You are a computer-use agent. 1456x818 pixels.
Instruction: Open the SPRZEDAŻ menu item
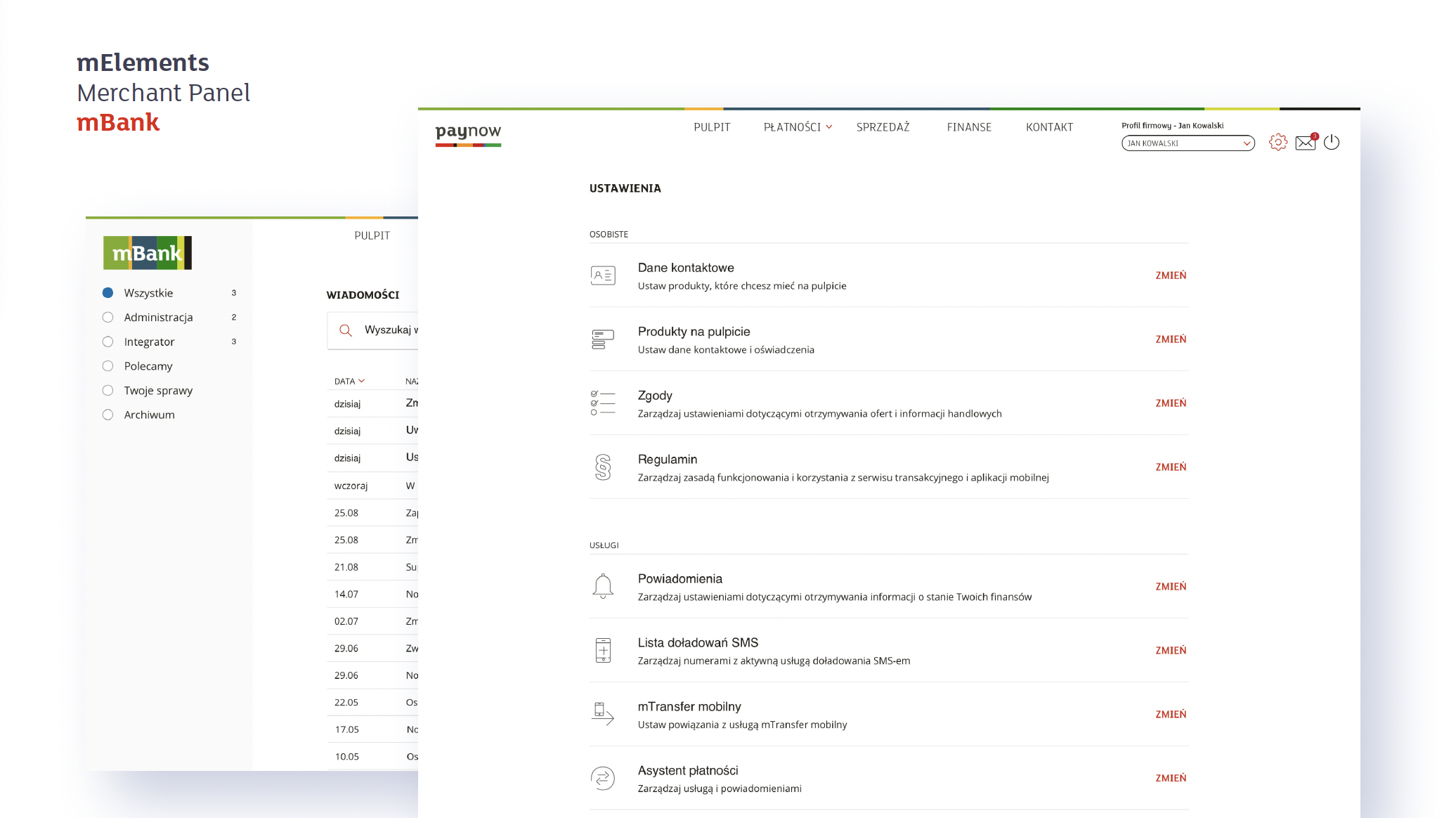(883, 127)
